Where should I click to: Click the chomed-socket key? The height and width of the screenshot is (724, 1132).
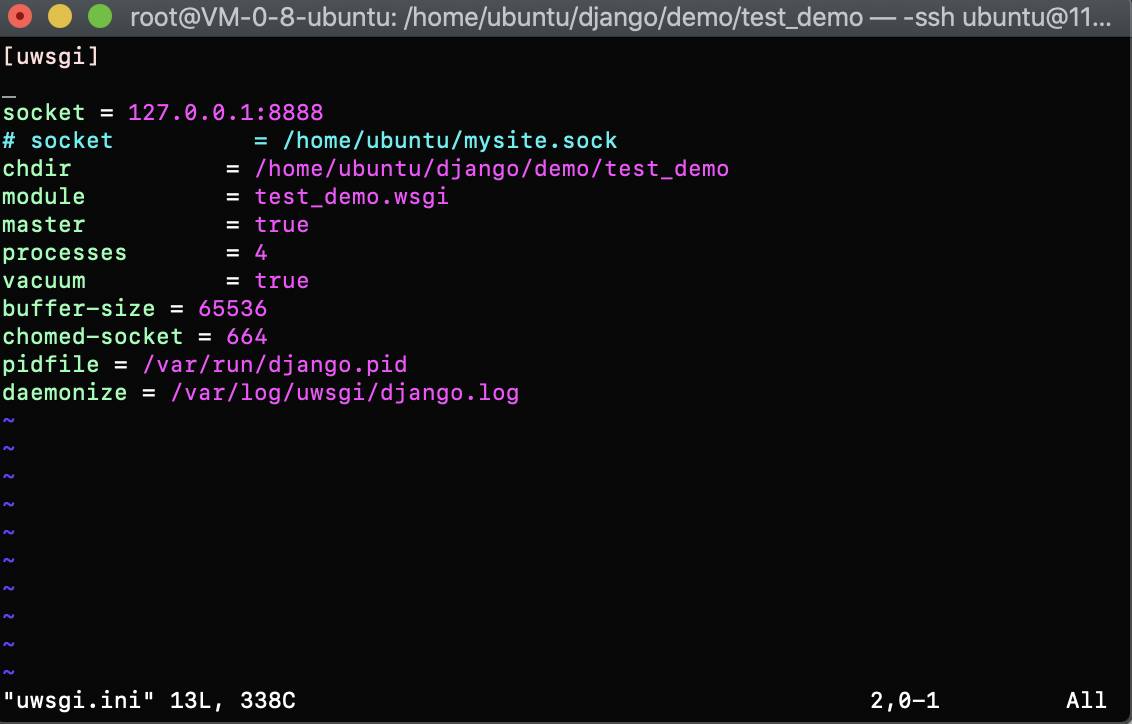(x=92, y=336)
